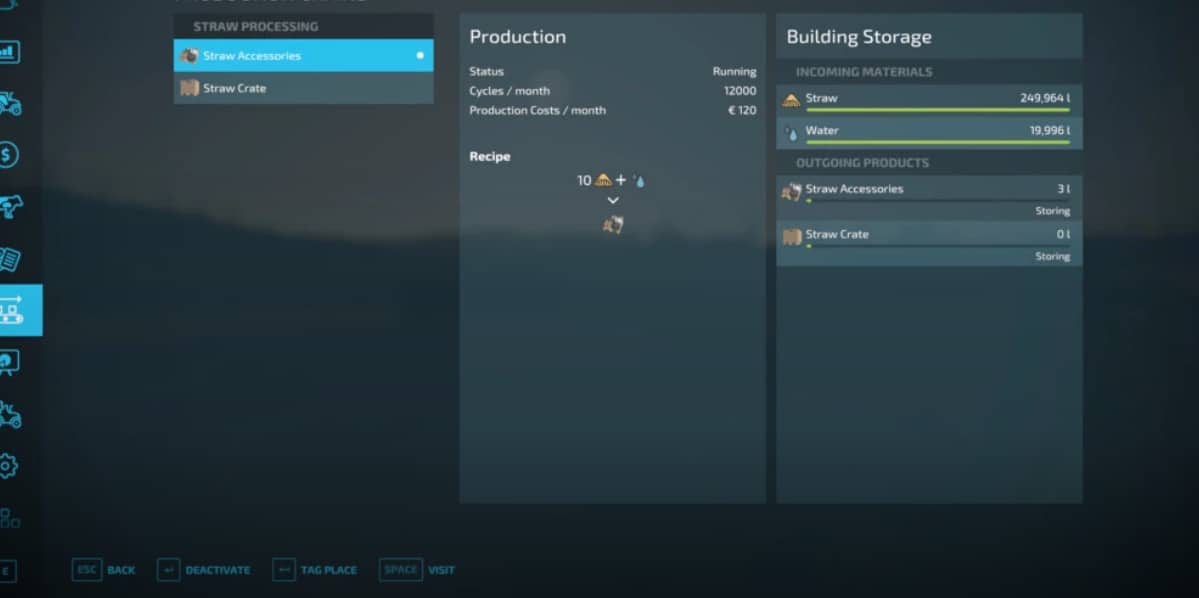Open the animals page with cow icon
This screenshot has height=598, width=1199.
point(10,207)
